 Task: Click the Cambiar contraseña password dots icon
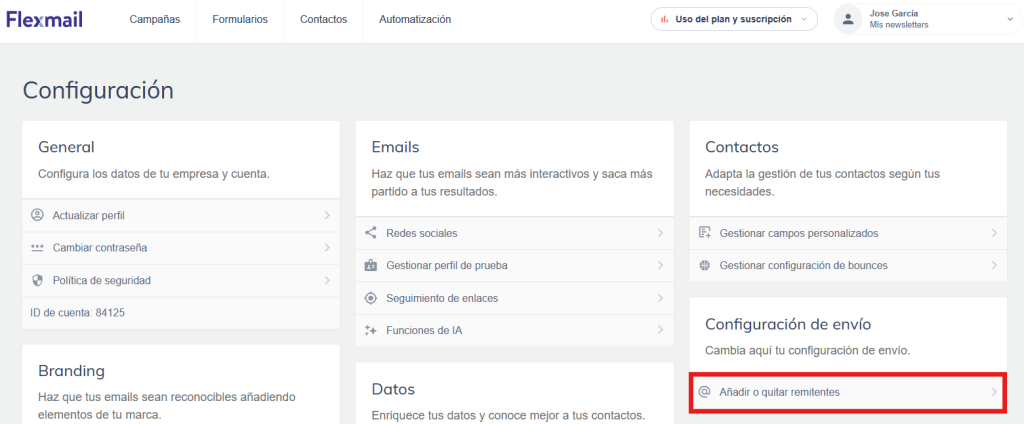tap(37, 248)
